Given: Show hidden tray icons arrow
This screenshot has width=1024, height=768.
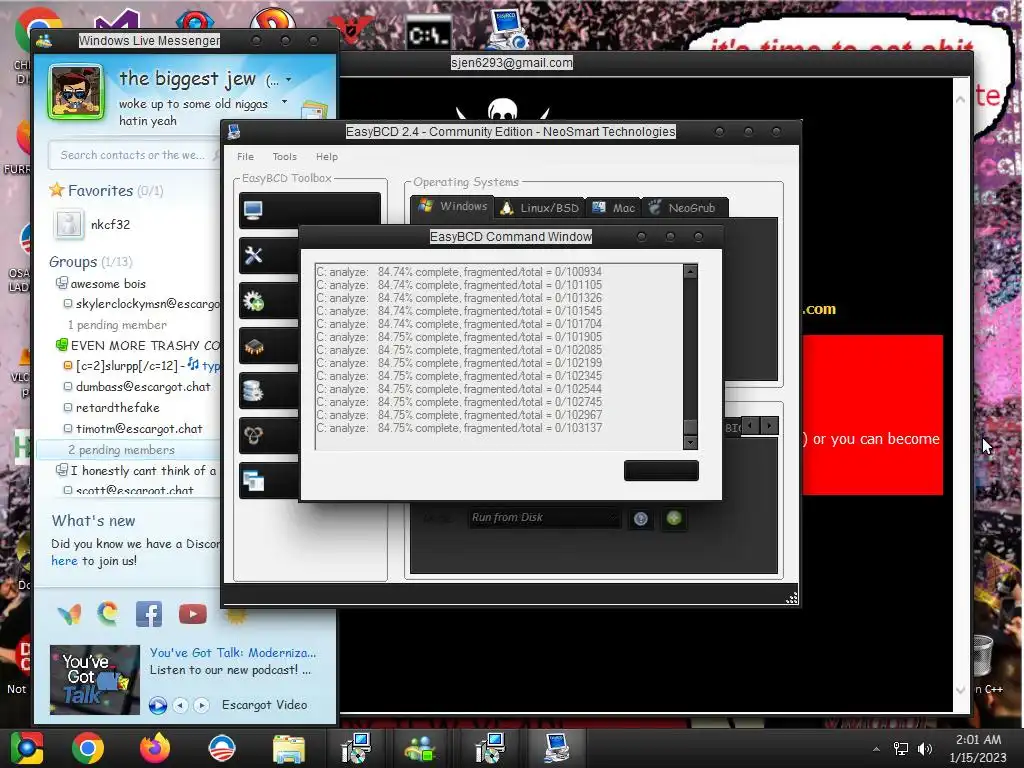Looking at the screenshot, I should pos(876,749).
